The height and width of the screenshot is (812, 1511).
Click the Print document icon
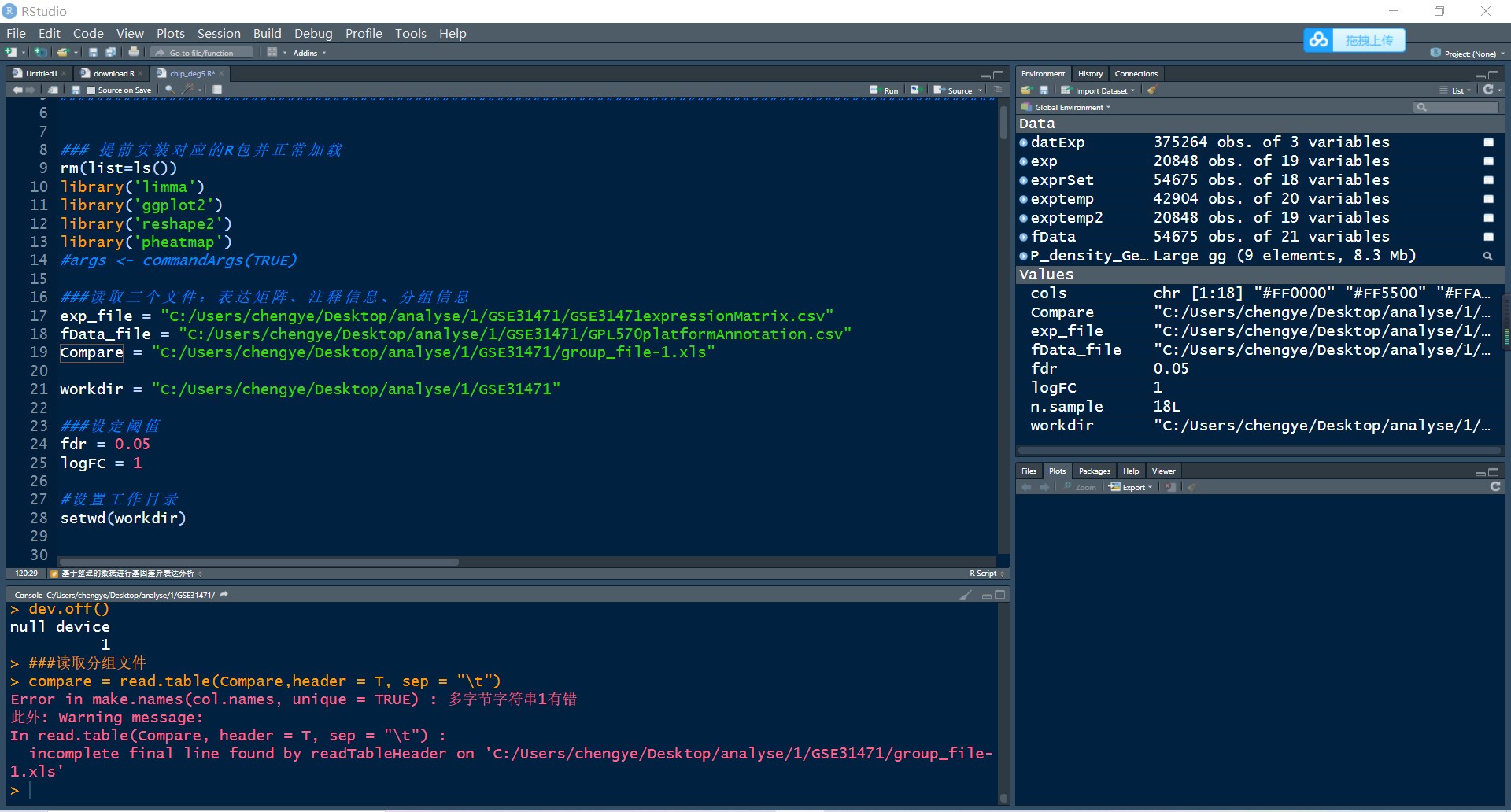point(134,53)
